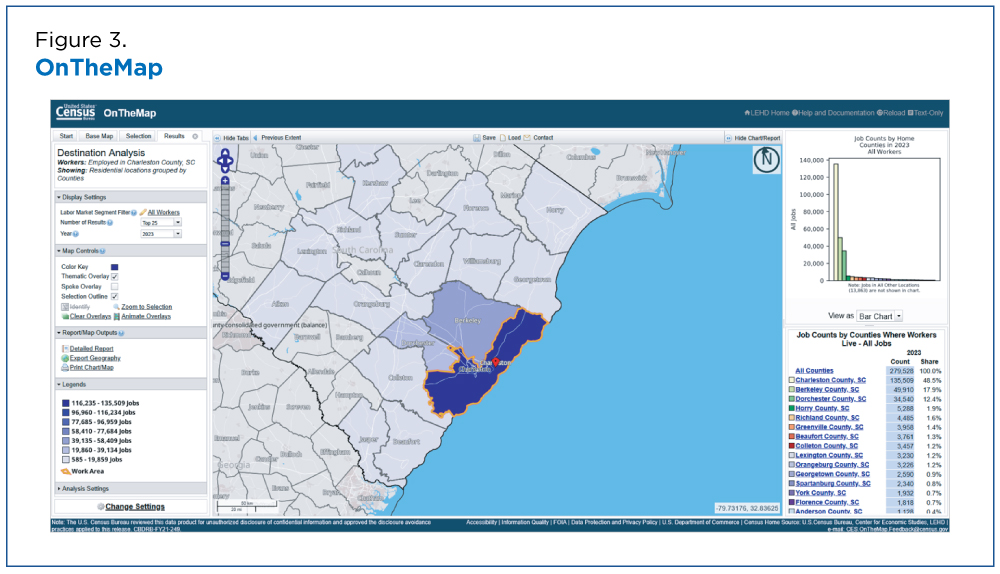Click the Results tab gear icon
Image resolution: width=1000 pixels, height=574 pixels.
(195, 136)
